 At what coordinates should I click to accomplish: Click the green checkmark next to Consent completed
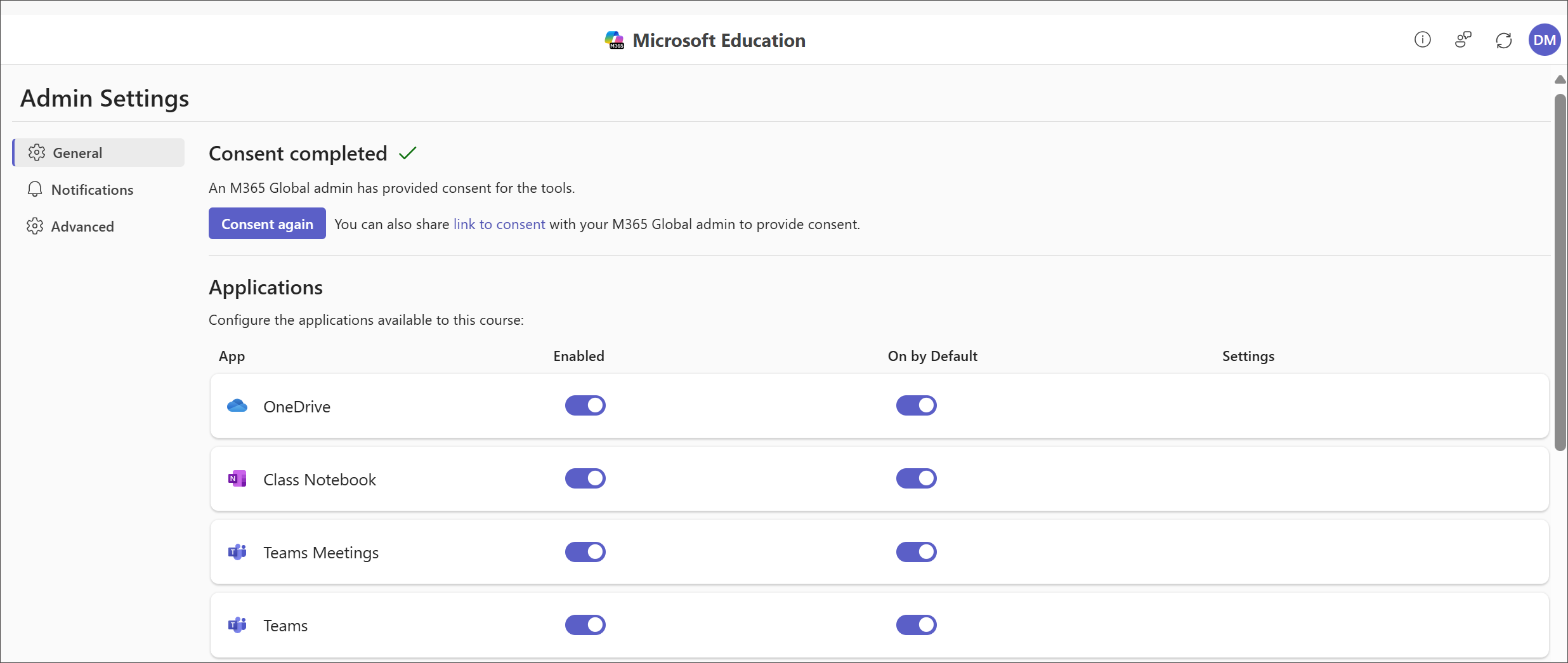click(408, 152)
